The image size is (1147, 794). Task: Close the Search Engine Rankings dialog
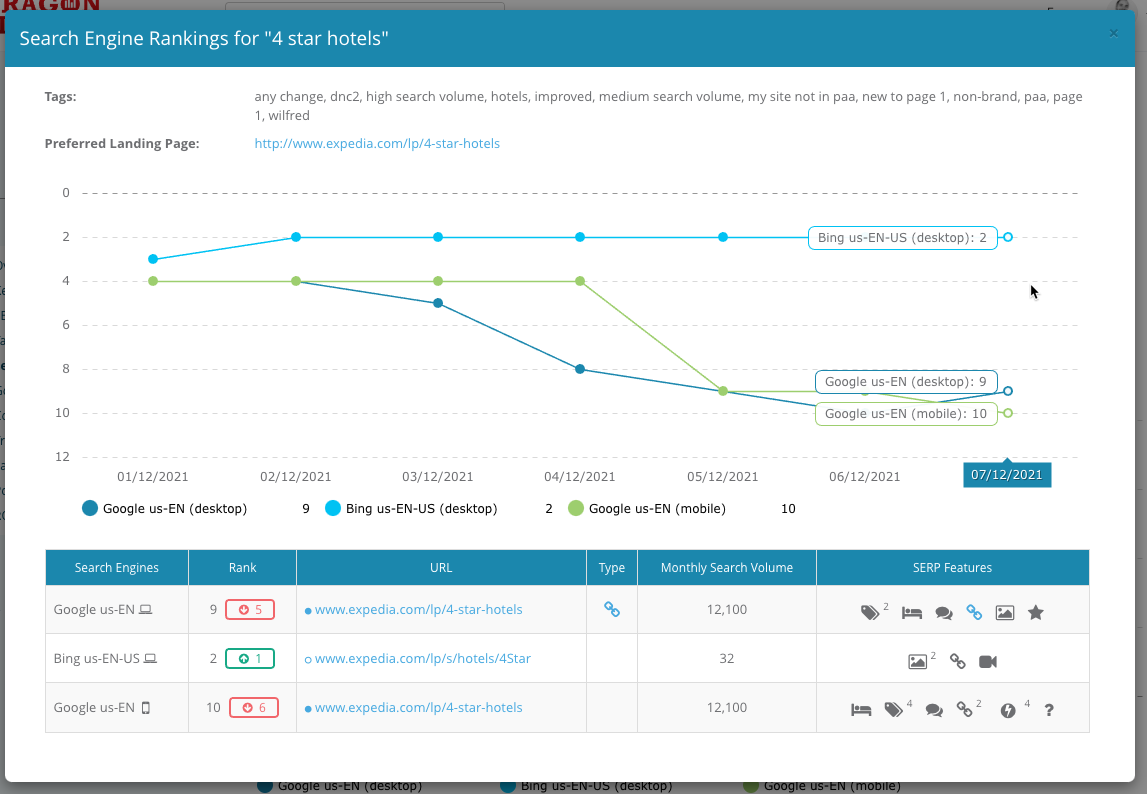[x=1114, y=33]
